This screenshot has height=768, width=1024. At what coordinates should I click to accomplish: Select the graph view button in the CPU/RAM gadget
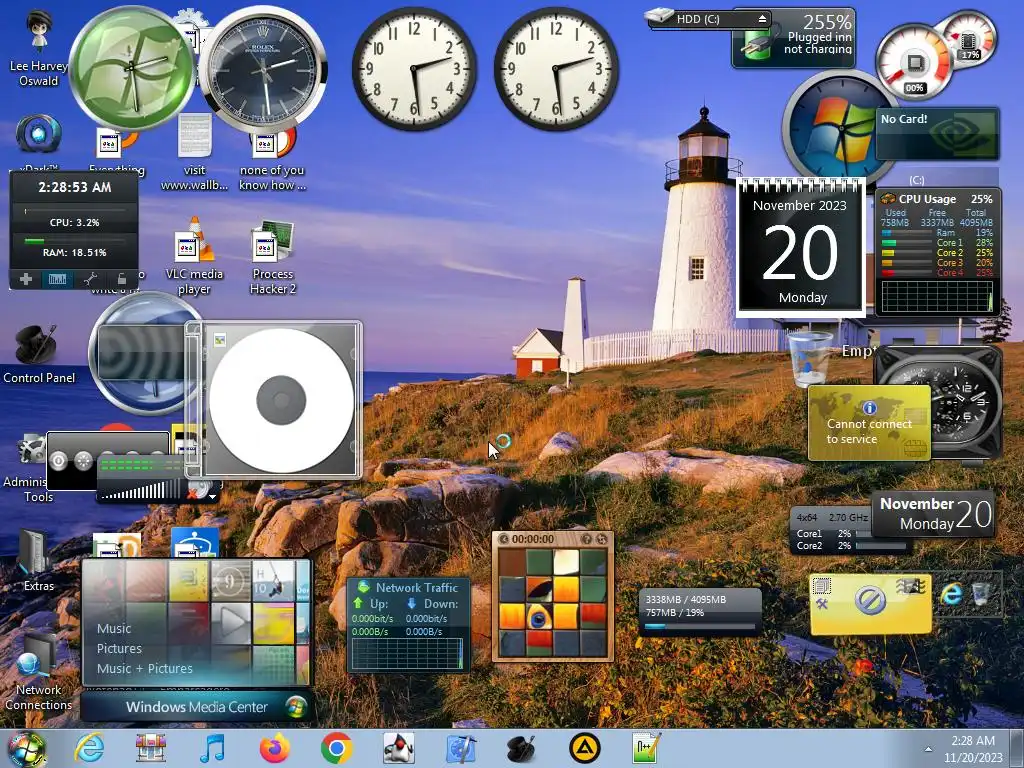point(57,279)
